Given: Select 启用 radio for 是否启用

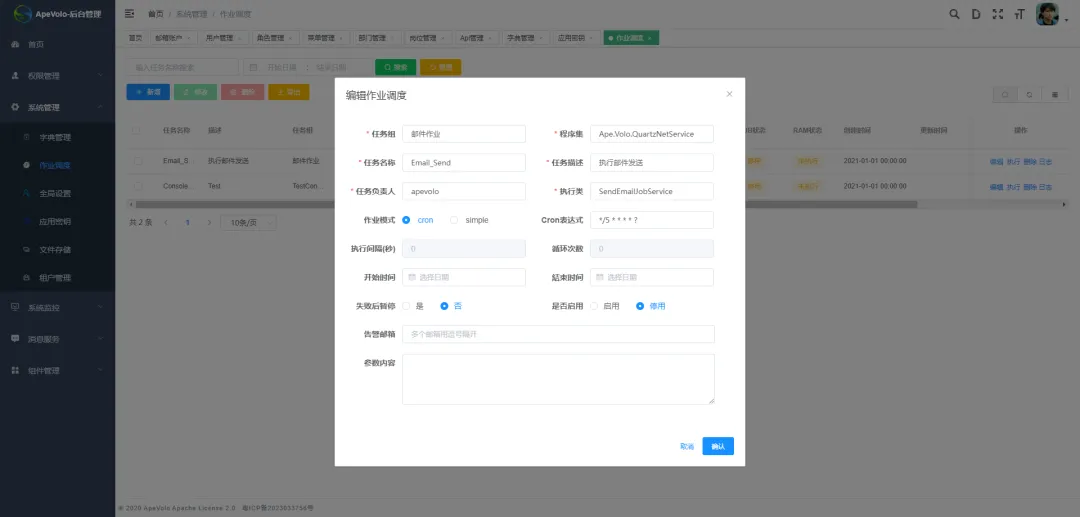Looking at the screenshot, I should 594,306.
